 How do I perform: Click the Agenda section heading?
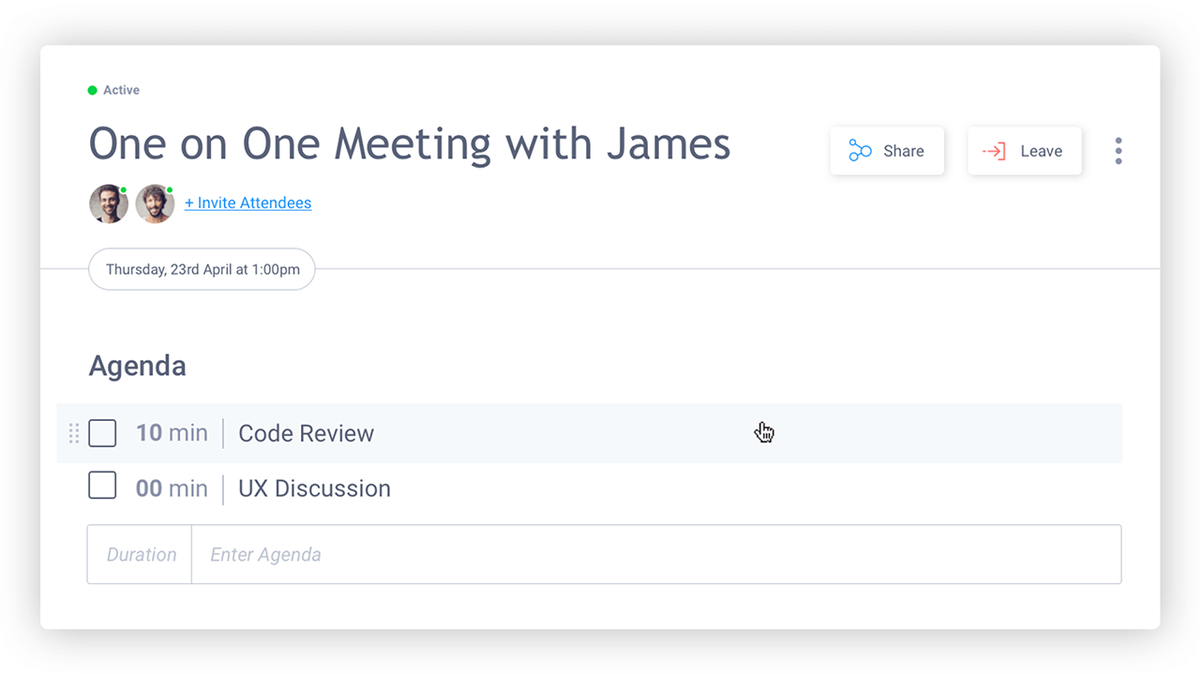pos(138,366)
